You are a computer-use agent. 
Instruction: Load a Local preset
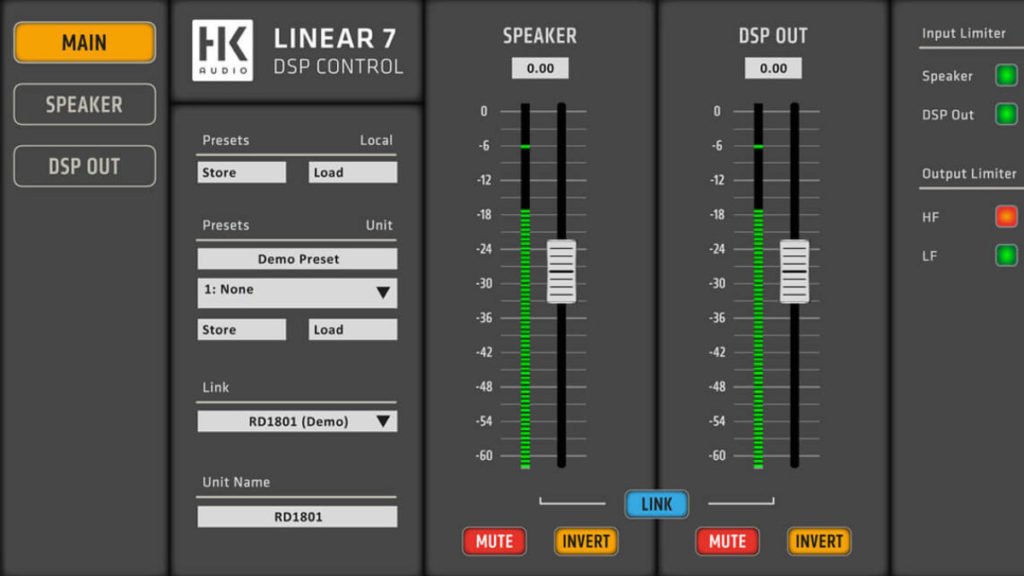[x=353, y=172]
